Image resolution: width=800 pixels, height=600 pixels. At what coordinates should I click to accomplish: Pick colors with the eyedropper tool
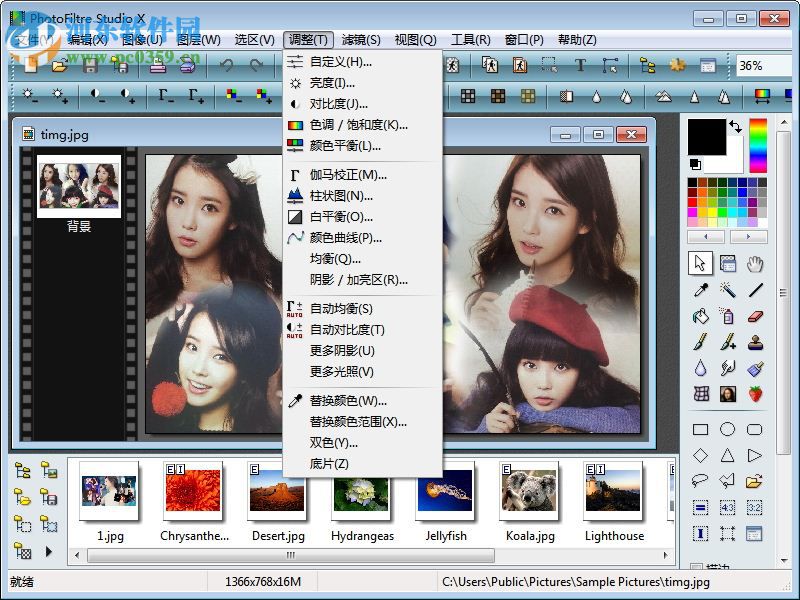[x=700, y=290]
